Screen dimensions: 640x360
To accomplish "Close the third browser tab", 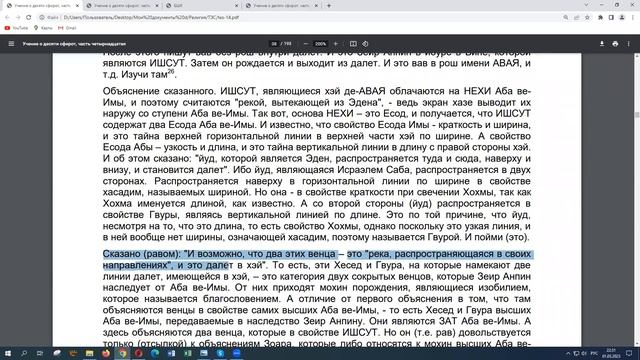I will 237,6.
